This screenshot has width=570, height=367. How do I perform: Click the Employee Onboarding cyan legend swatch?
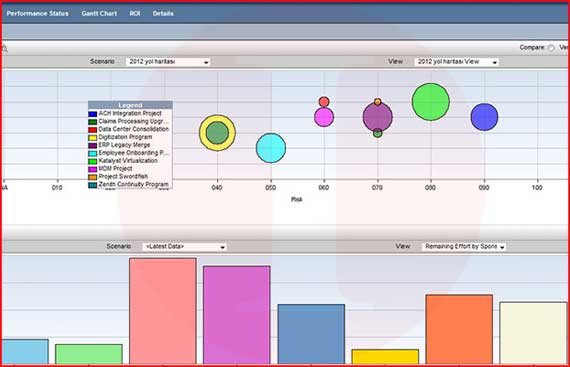[x=93, y=153]
